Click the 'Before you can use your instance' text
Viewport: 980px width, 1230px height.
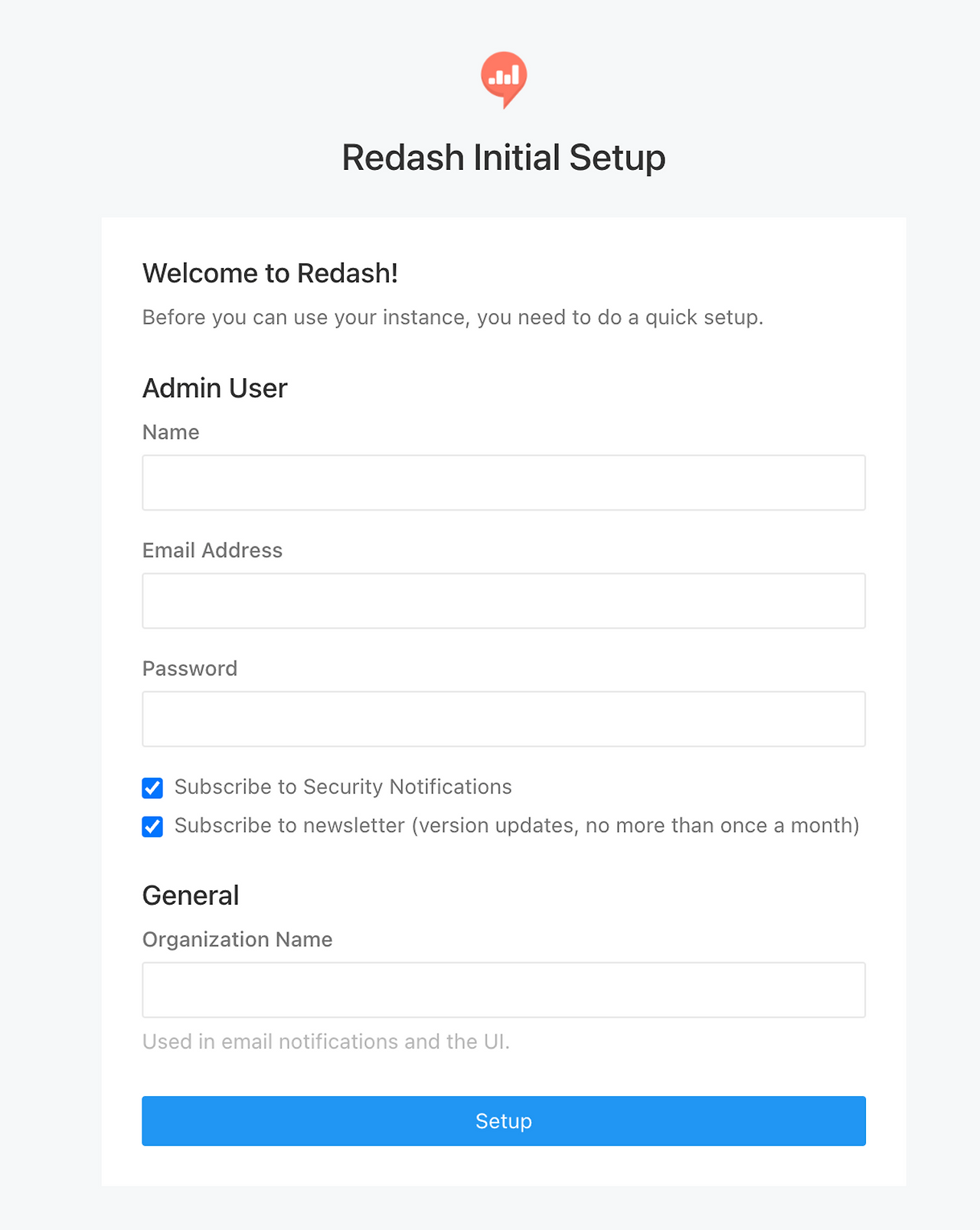coord(453,318)
